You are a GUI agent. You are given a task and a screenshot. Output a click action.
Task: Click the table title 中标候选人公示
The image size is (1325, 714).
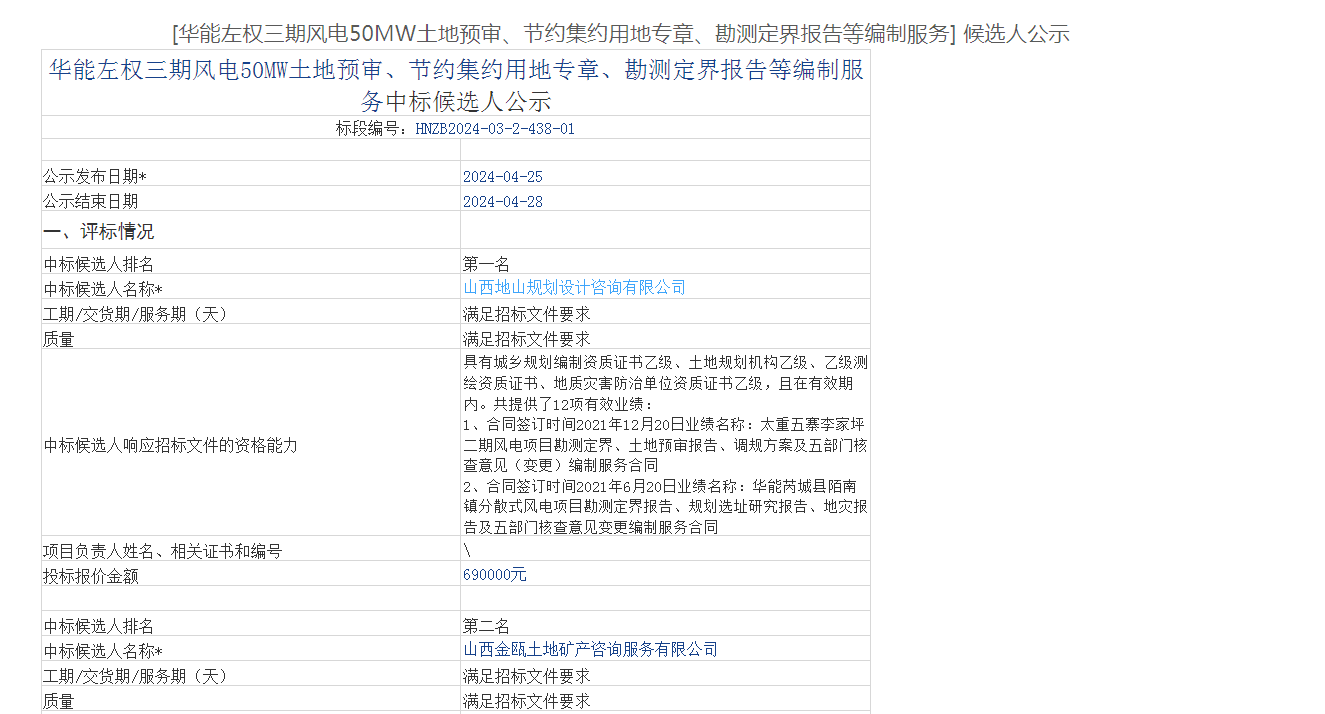tap(456, 86)
